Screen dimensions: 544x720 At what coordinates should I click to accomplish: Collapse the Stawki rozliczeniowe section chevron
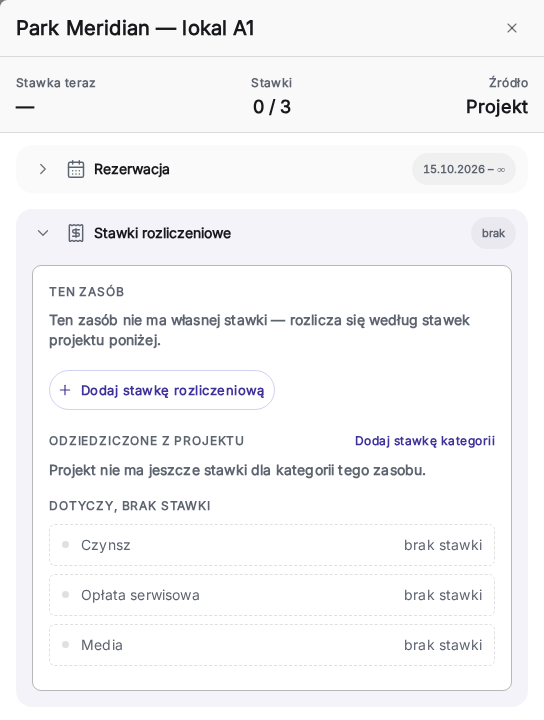[x=43, y=233]
